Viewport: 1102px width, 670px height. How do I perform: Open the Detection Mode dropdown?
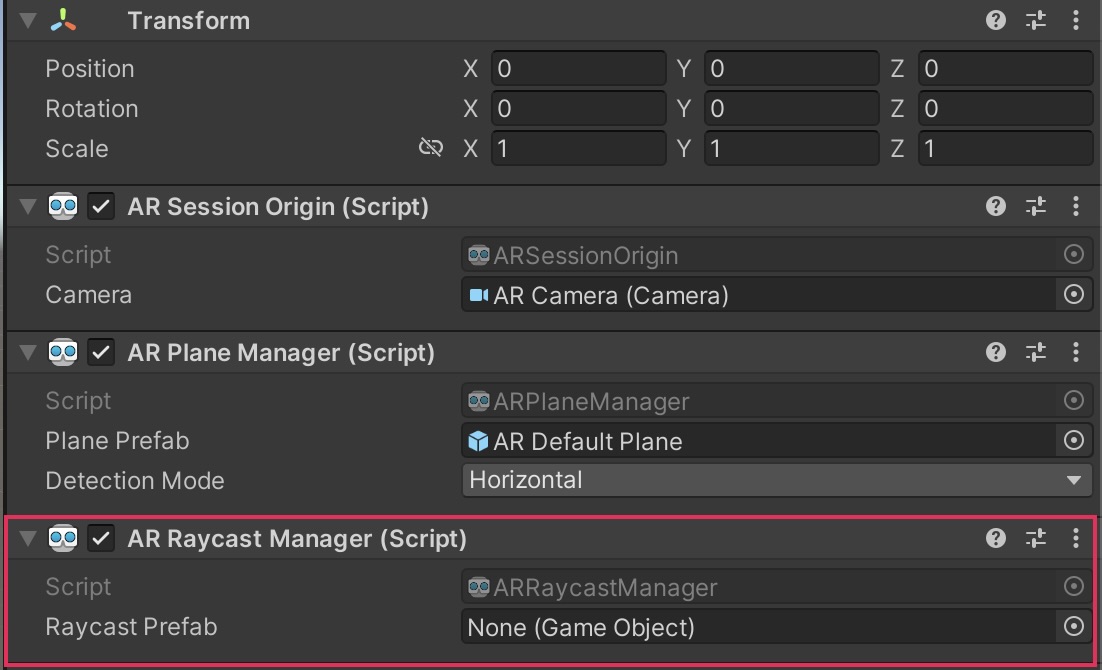tap(776, 480)
